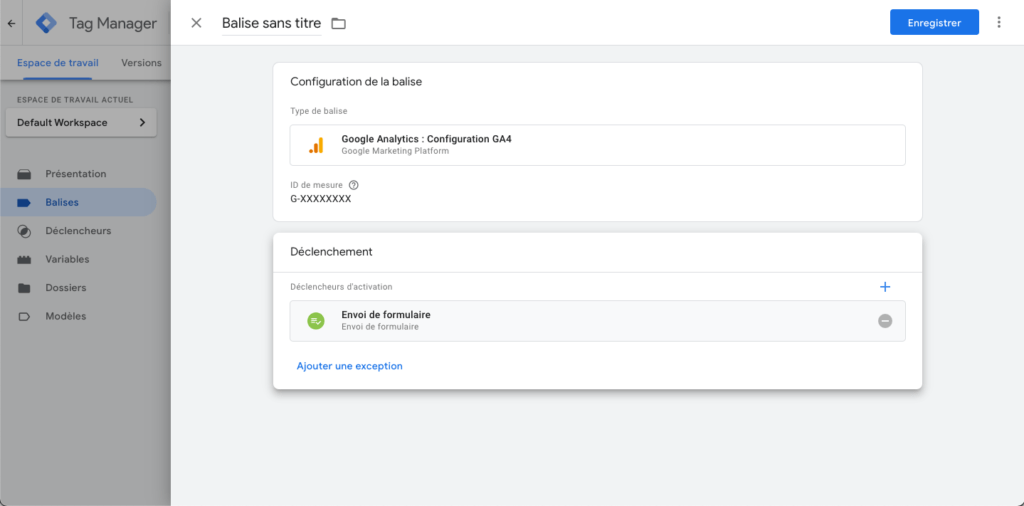Screen dimensions: 1024x506
Task: Click the Déclencheurs target icon
Action: coord(24,231)
